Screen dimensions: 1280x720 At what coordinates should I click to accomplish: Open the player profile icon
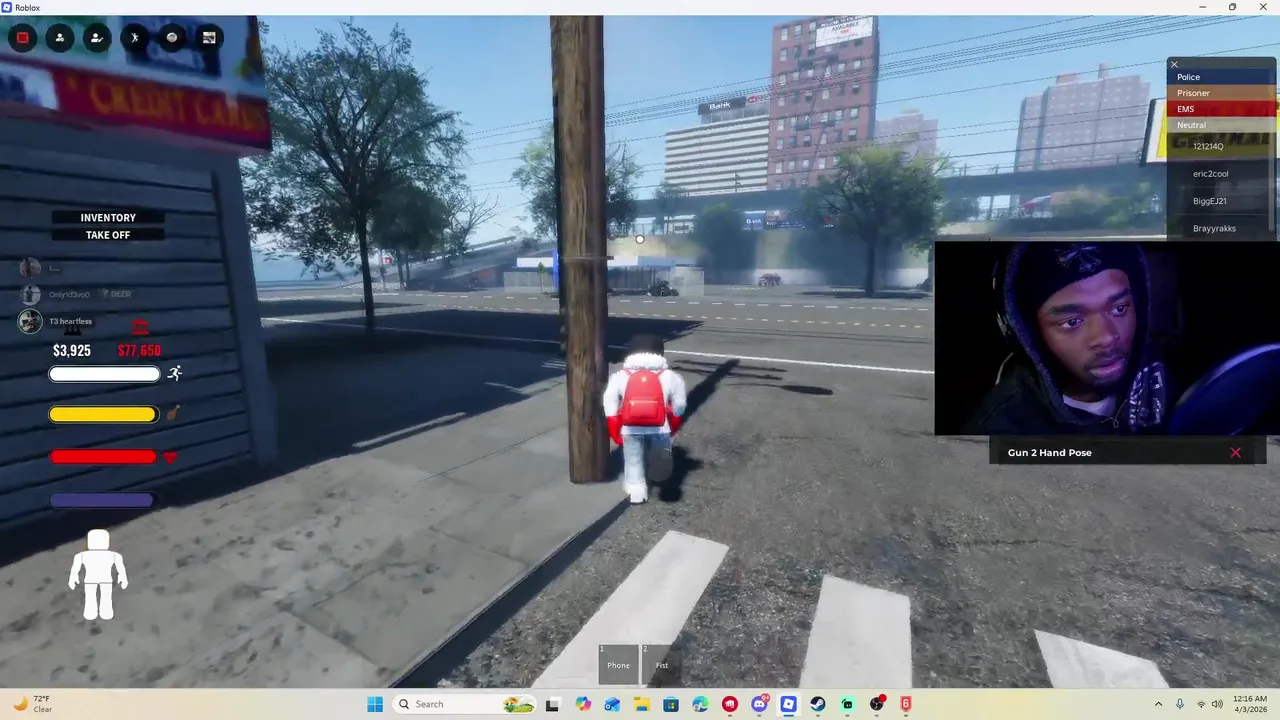click(x=59, y=38)
